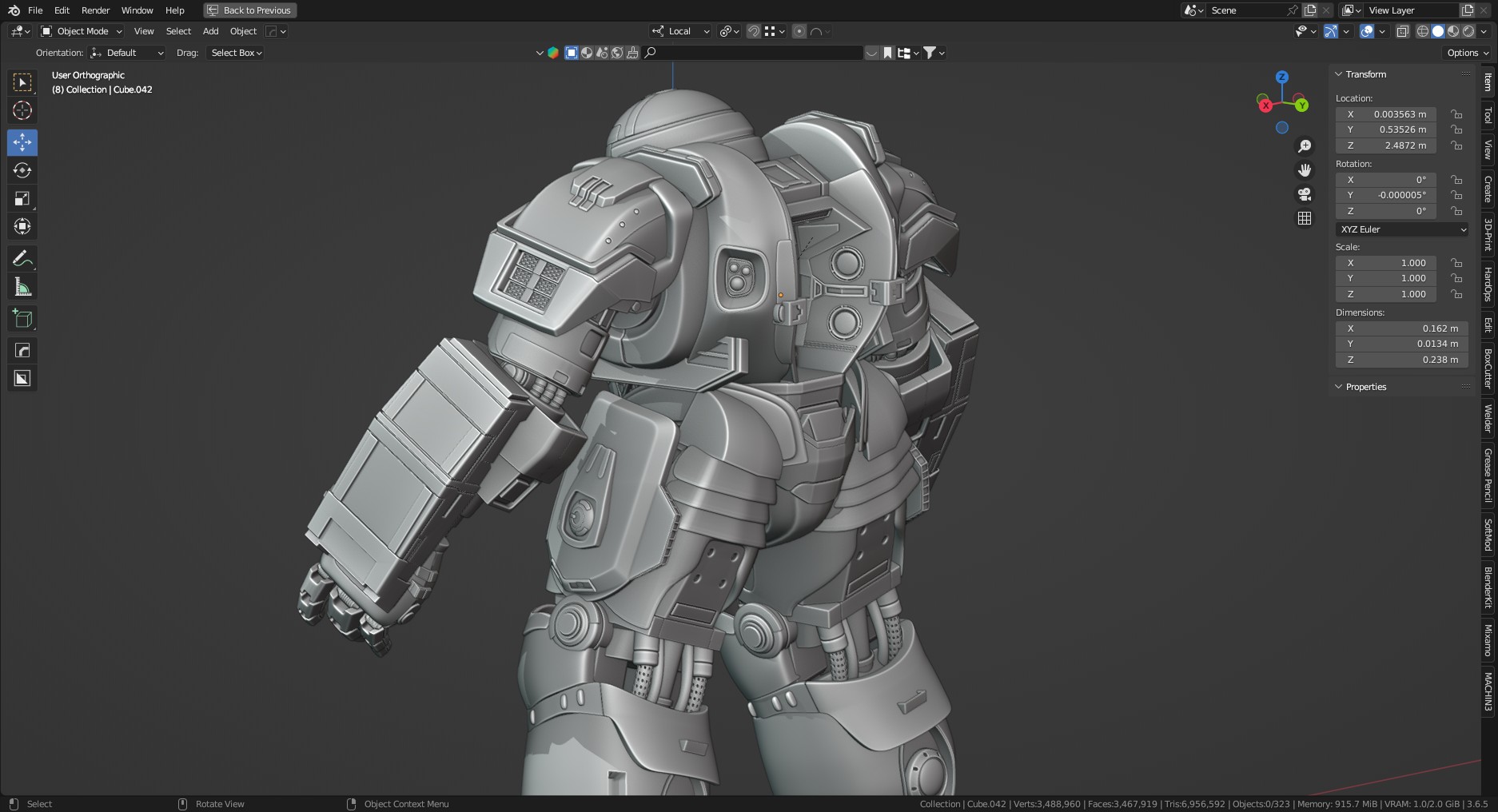Screen dimensions: 1498x812
Task: Select the HardOps bevel tool icon
Action: (22, 350)
